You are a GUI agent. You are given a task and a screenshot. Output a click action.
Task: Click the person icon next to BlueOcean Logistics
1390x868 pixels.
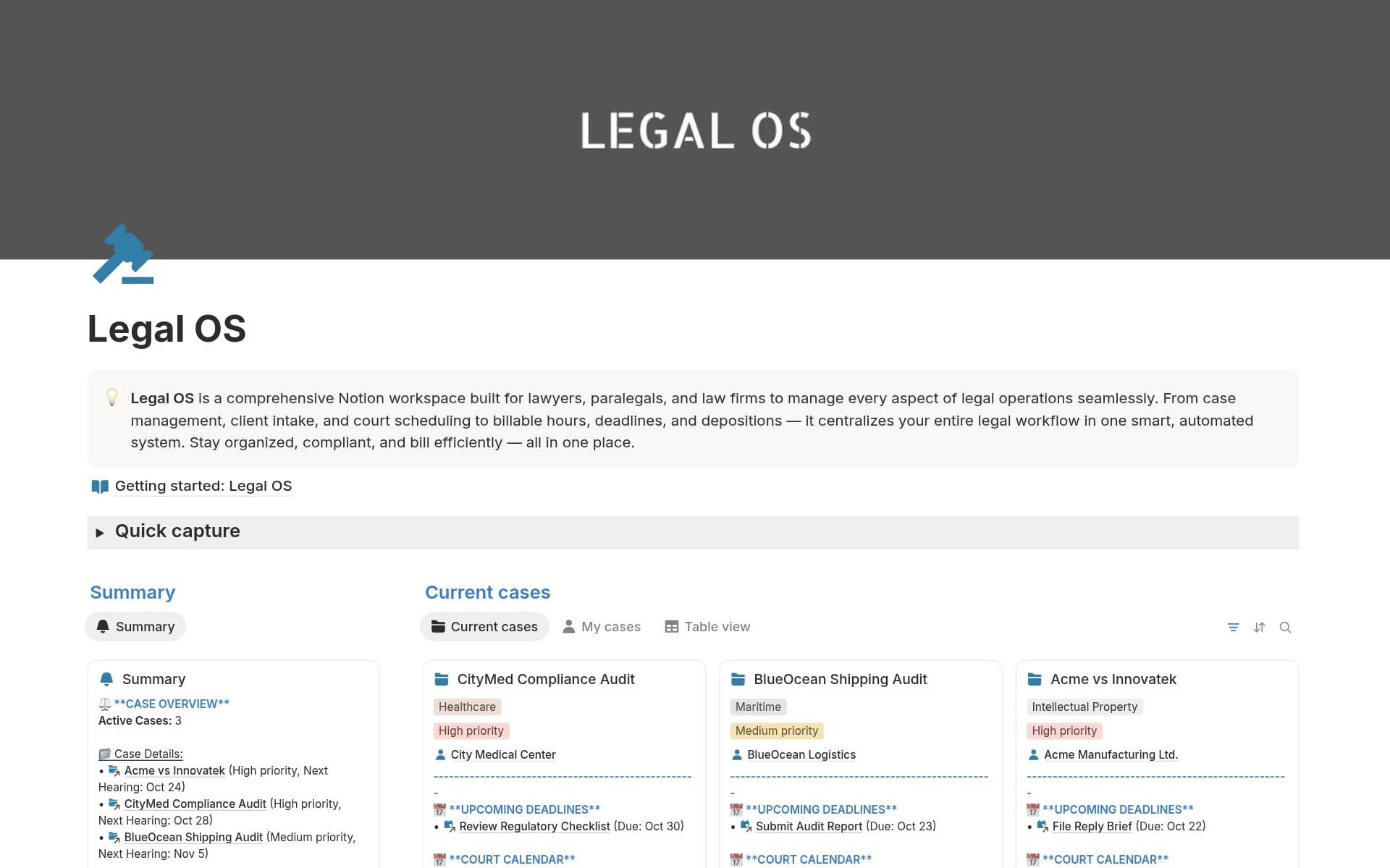click(738, 754)
